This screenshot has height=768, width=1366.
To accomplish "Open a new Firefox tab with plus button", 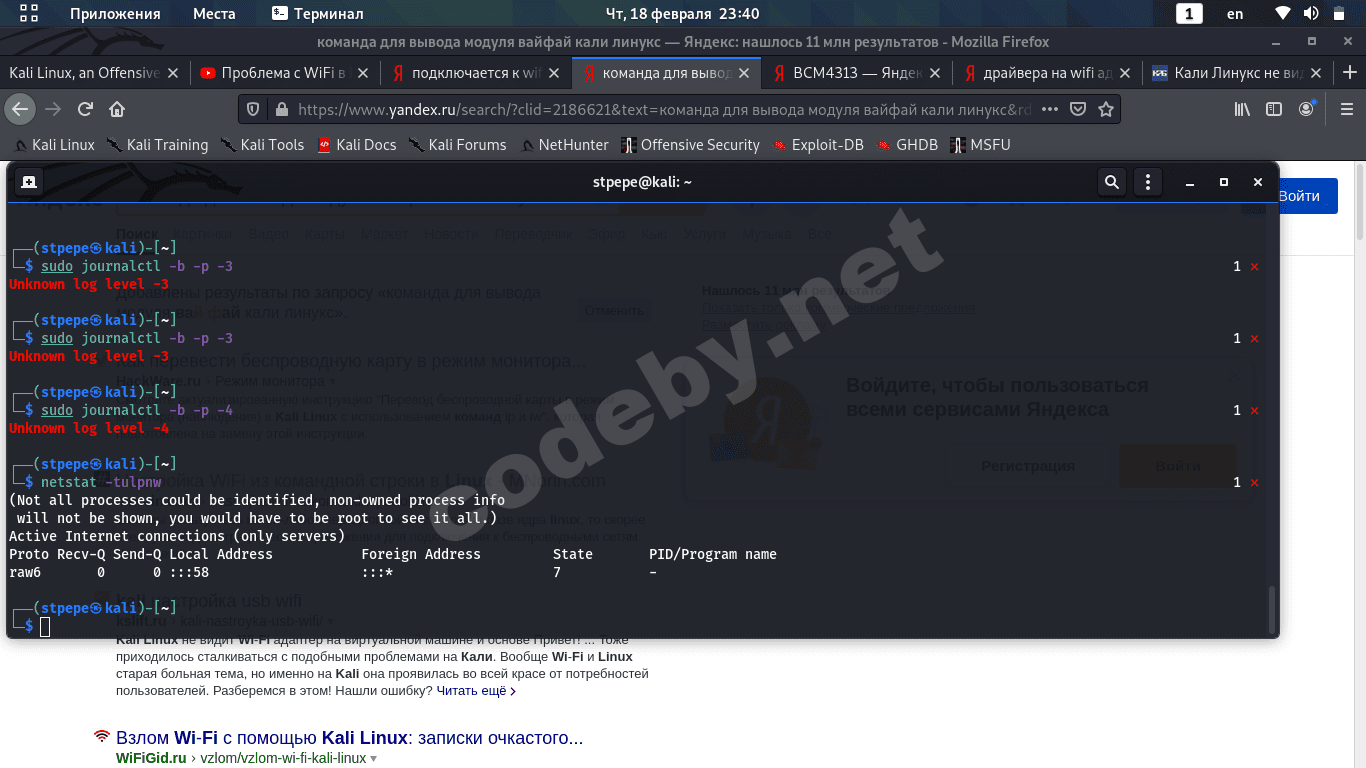I will (1350, 73).
